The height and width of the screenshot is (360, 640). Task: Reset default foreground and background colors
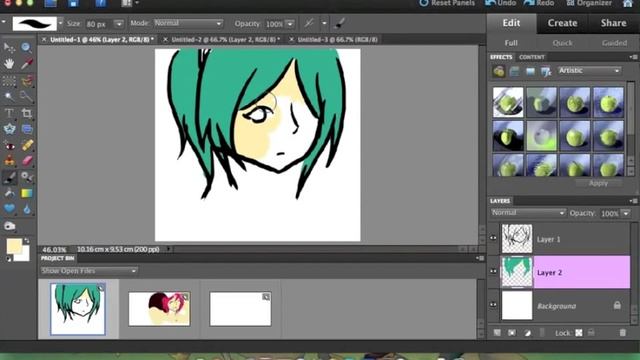tap(9, 259)
